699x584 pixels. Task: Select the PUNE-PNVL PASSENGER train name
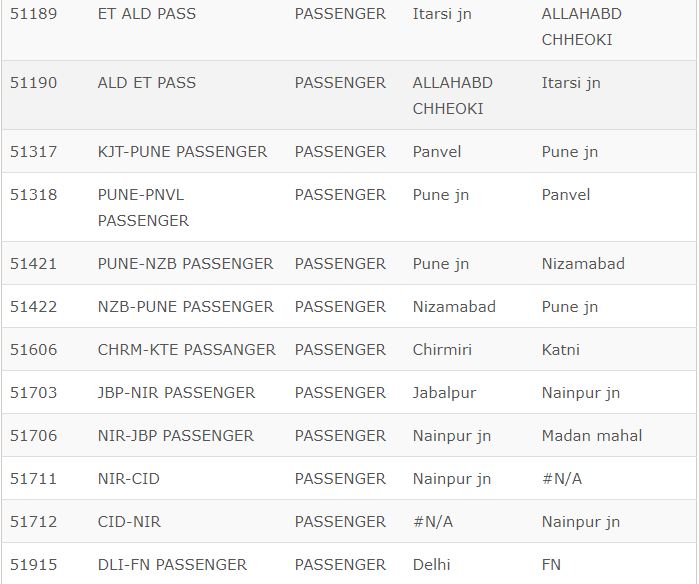pyautogui.click(x=143, y=207)
